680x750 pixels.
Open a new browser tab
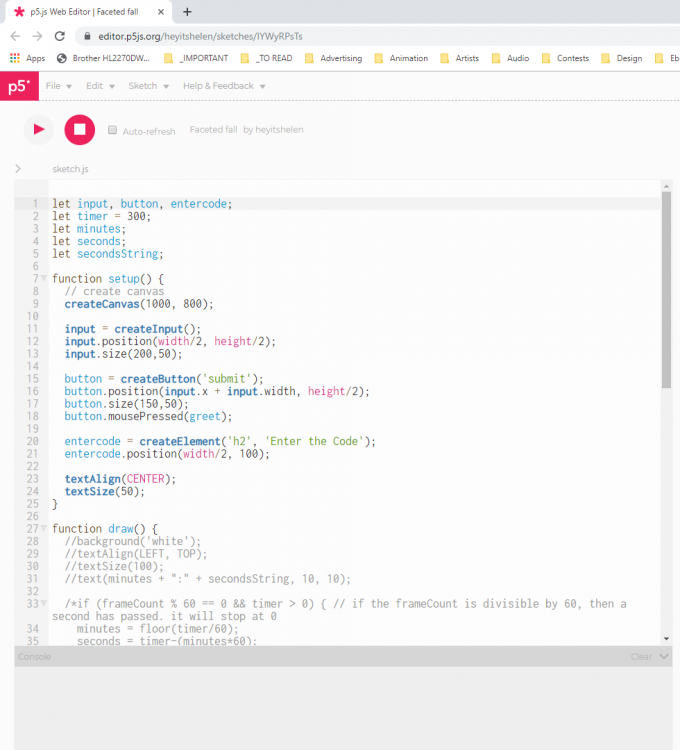click(x=187, y=11)
